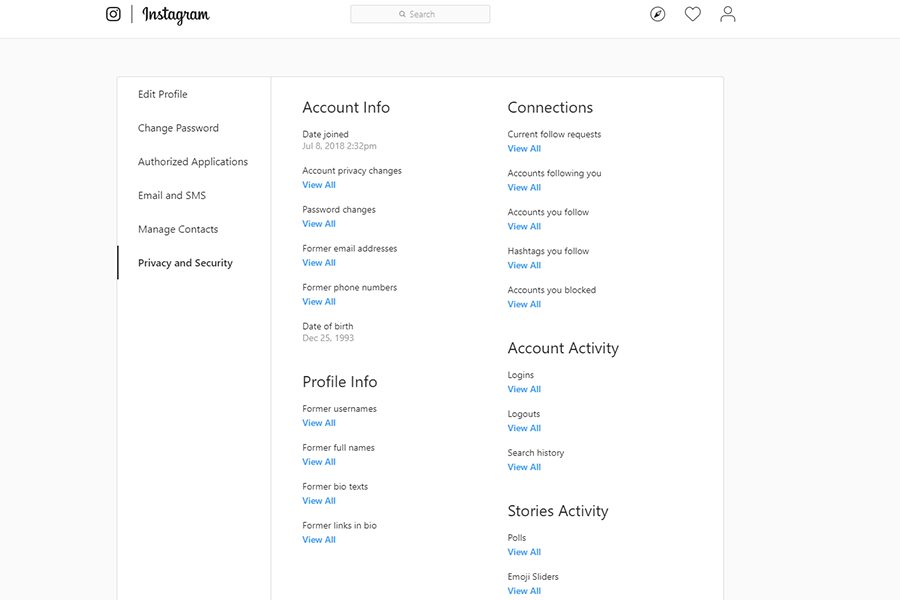View all Former usernames
900x600 pixels.
click(x=319, y=423)
